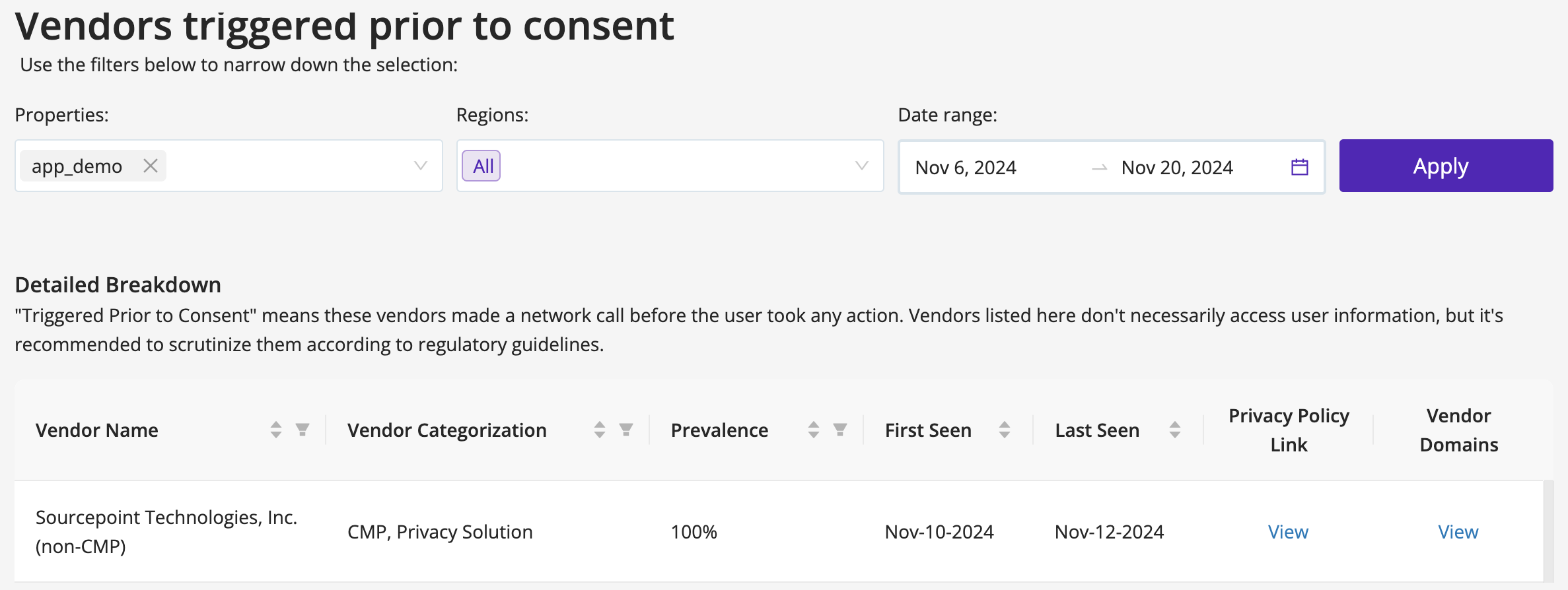Click the Nov-10-2024 first seen date
Screen dimensions: 1568x590
(x=939, y=532)
